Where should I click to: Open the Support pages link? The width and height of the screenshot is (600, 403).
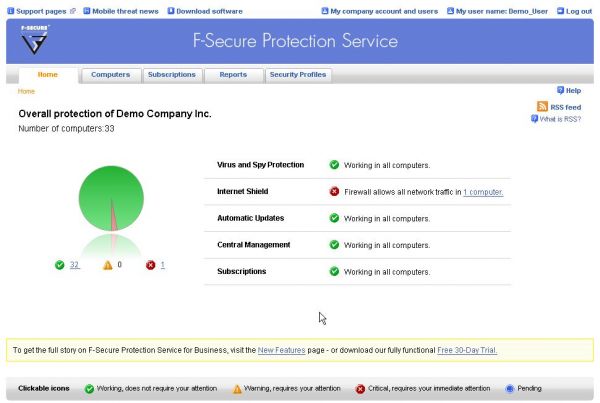[x=41, y=11]
